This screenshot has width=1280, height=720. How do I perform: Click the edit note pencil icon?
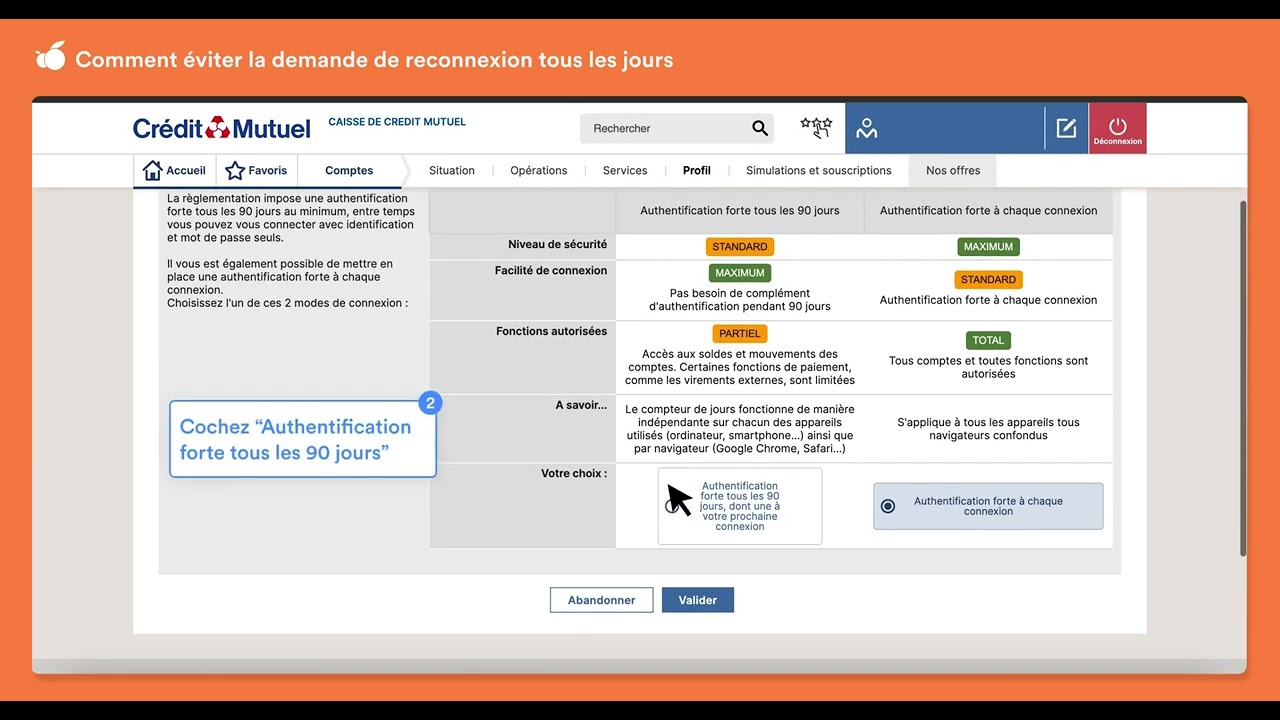[1066, 128]
